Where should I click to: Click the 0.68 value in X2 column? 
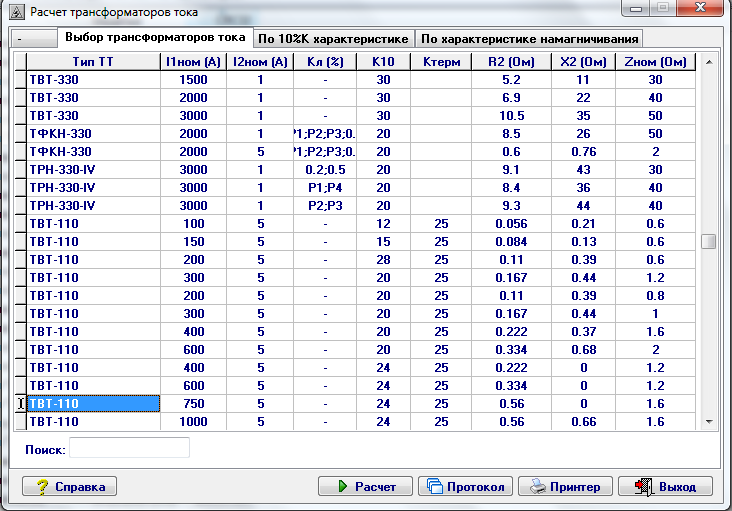pos(583,350)
